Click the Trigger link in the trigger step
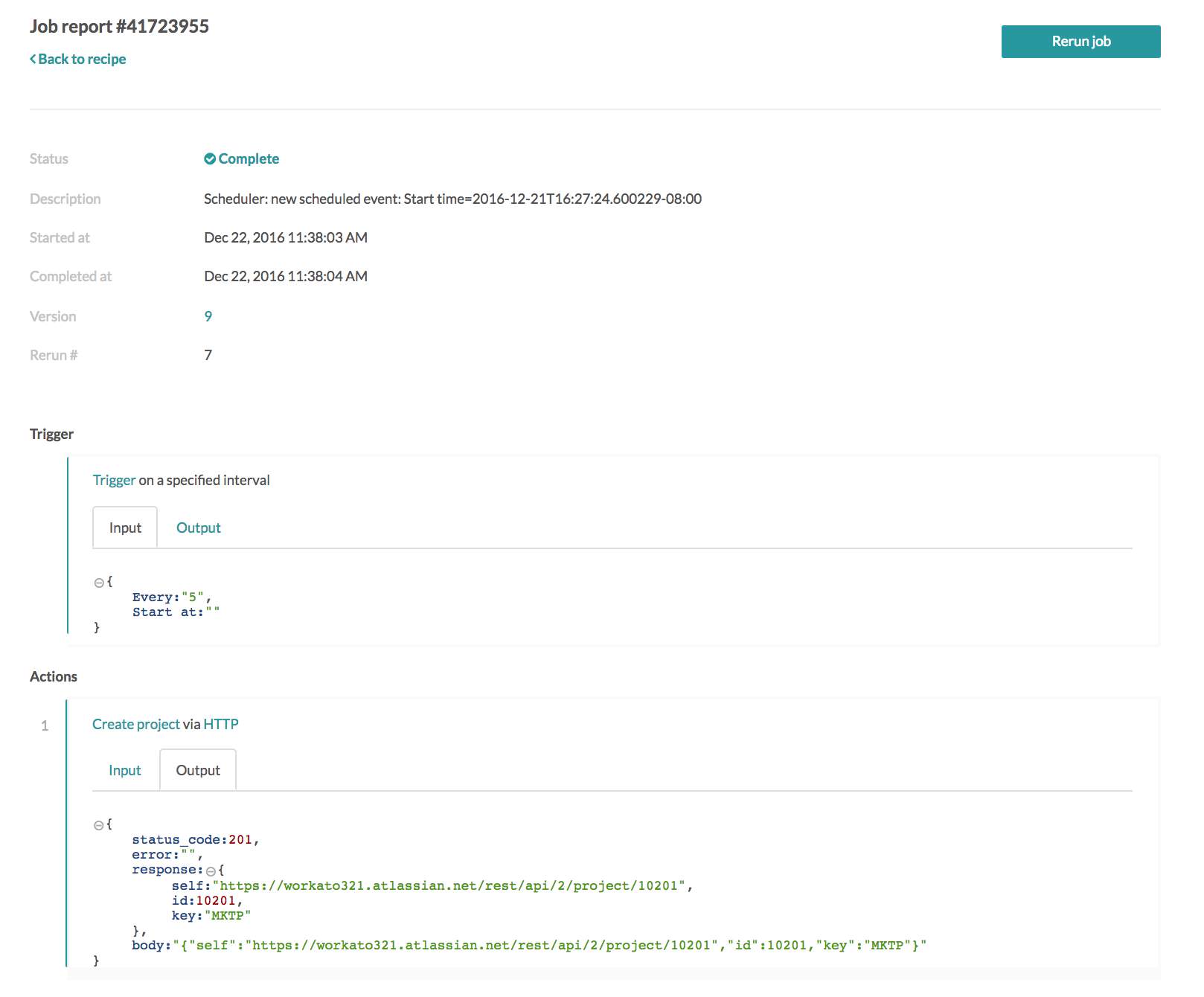The width and height of the screenshot is (1204, 997). pyautogui.click(x=114, y=480)
